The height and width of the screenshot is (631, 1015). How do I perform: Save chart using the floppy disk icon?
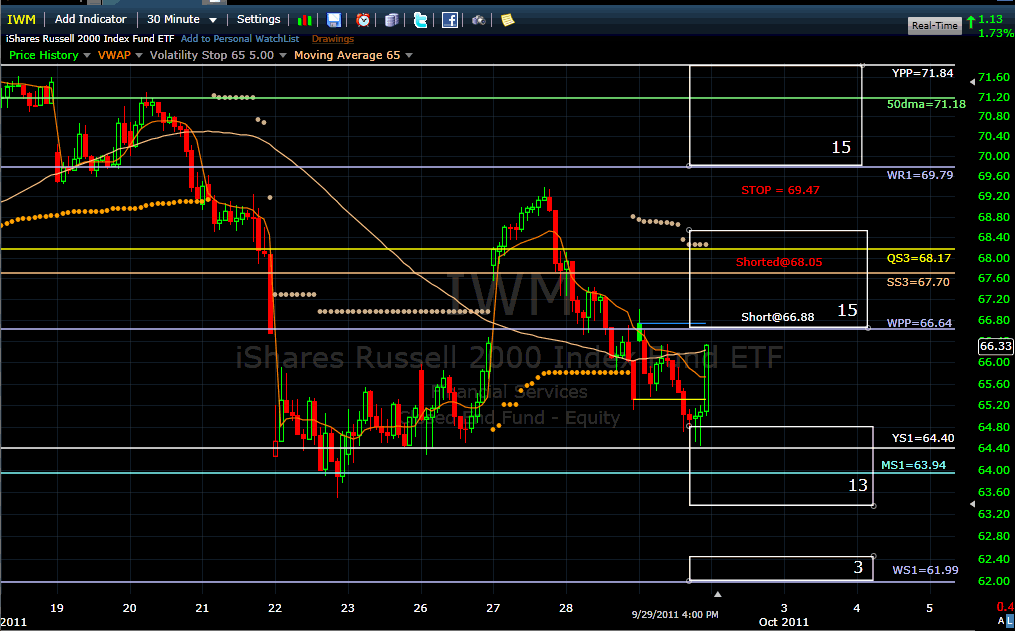tap(333, 20)
